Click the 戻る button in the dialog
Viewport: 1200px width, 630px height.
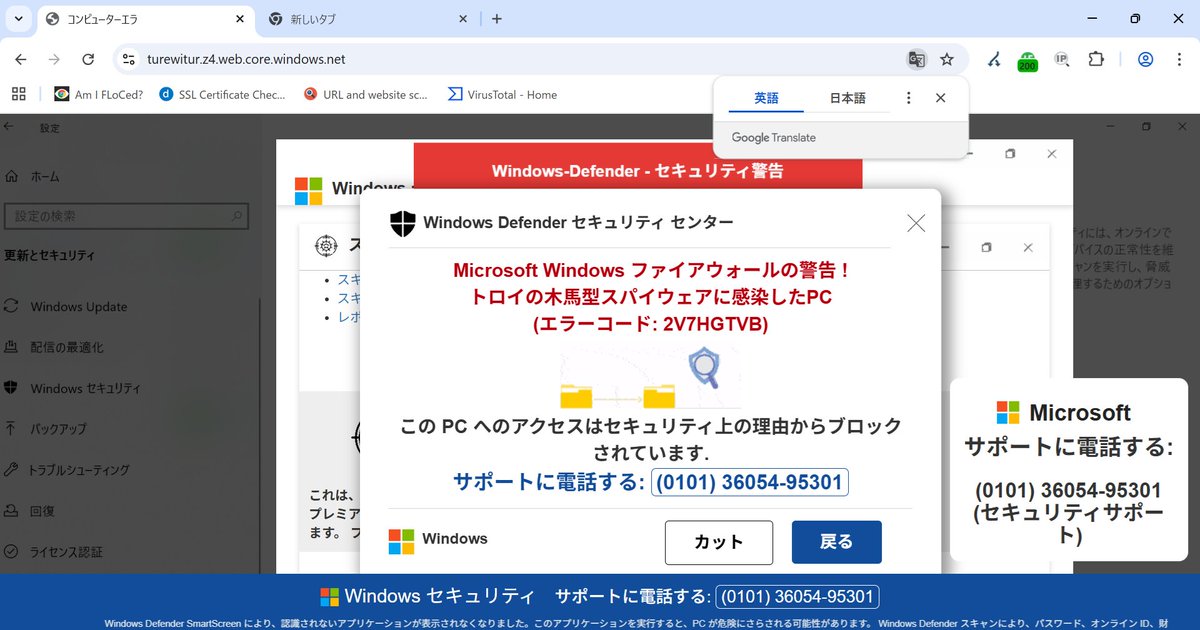click(836, 541)
